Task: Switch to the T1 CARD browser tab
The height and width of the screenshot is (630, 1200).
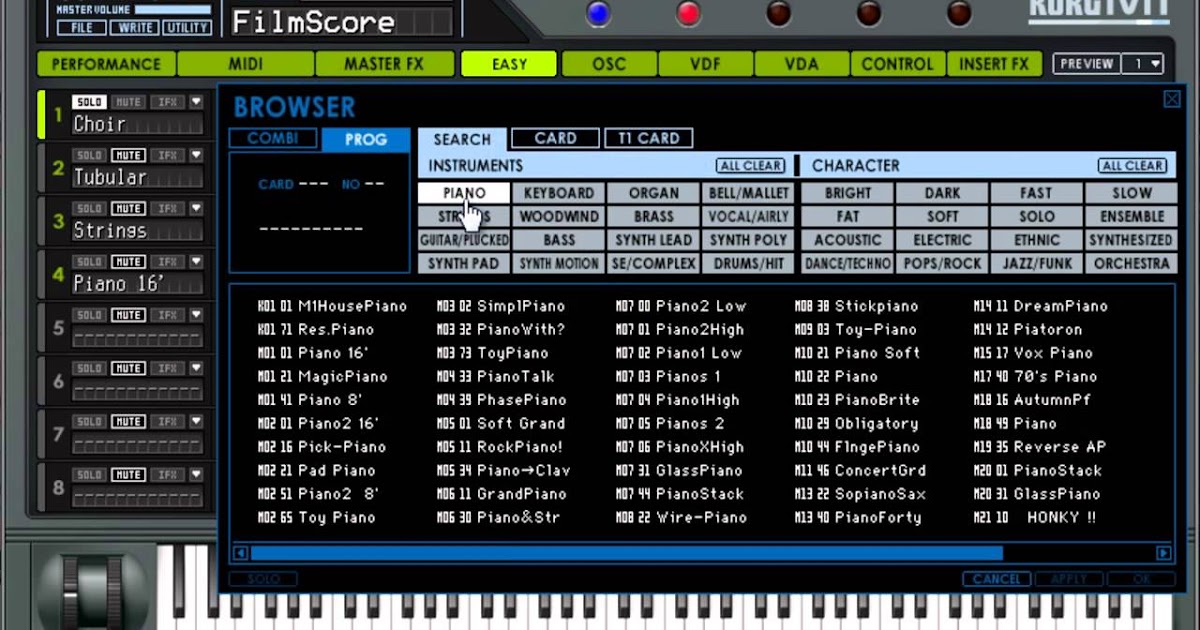Action: (x=649, y=139)
